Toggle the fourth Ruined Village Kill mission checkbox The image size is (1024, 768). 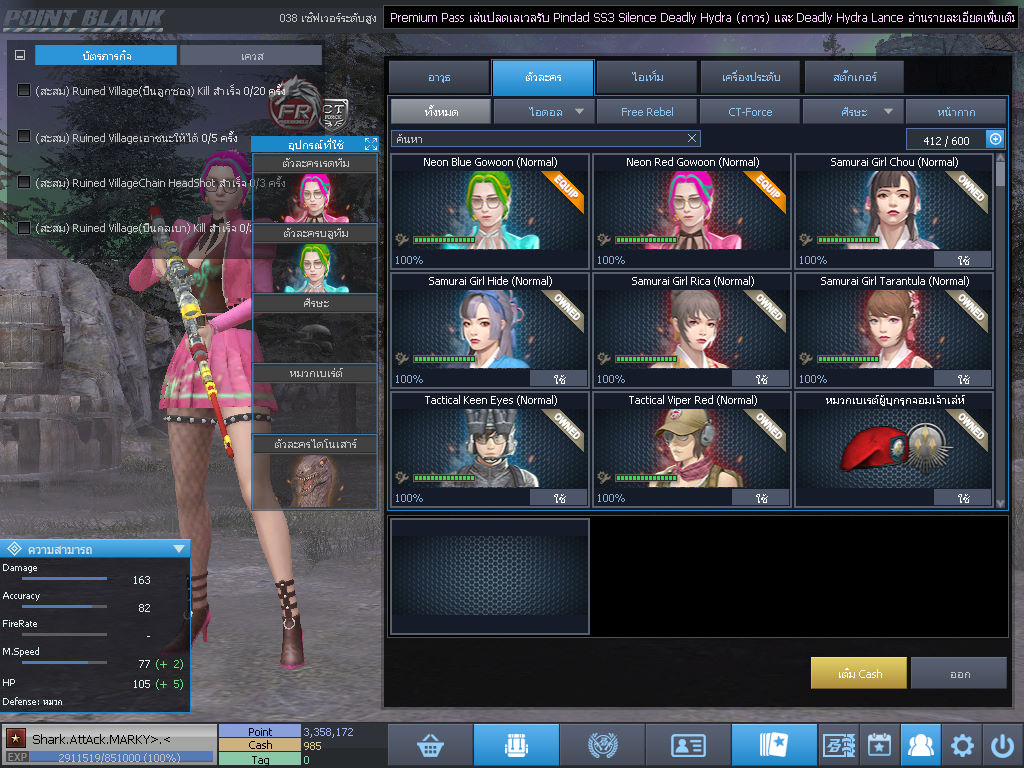[24, 228]
